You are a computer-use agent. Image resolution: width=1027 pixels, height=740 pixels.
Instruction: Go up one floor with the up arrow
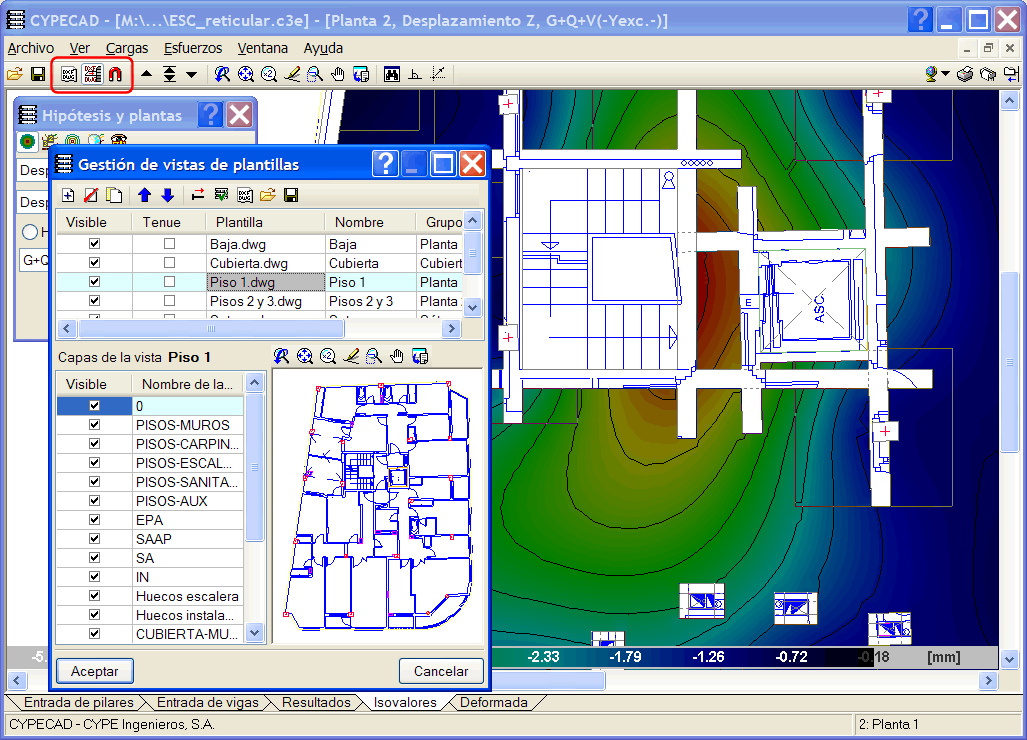pyautogui.click(x=147, y=74)
